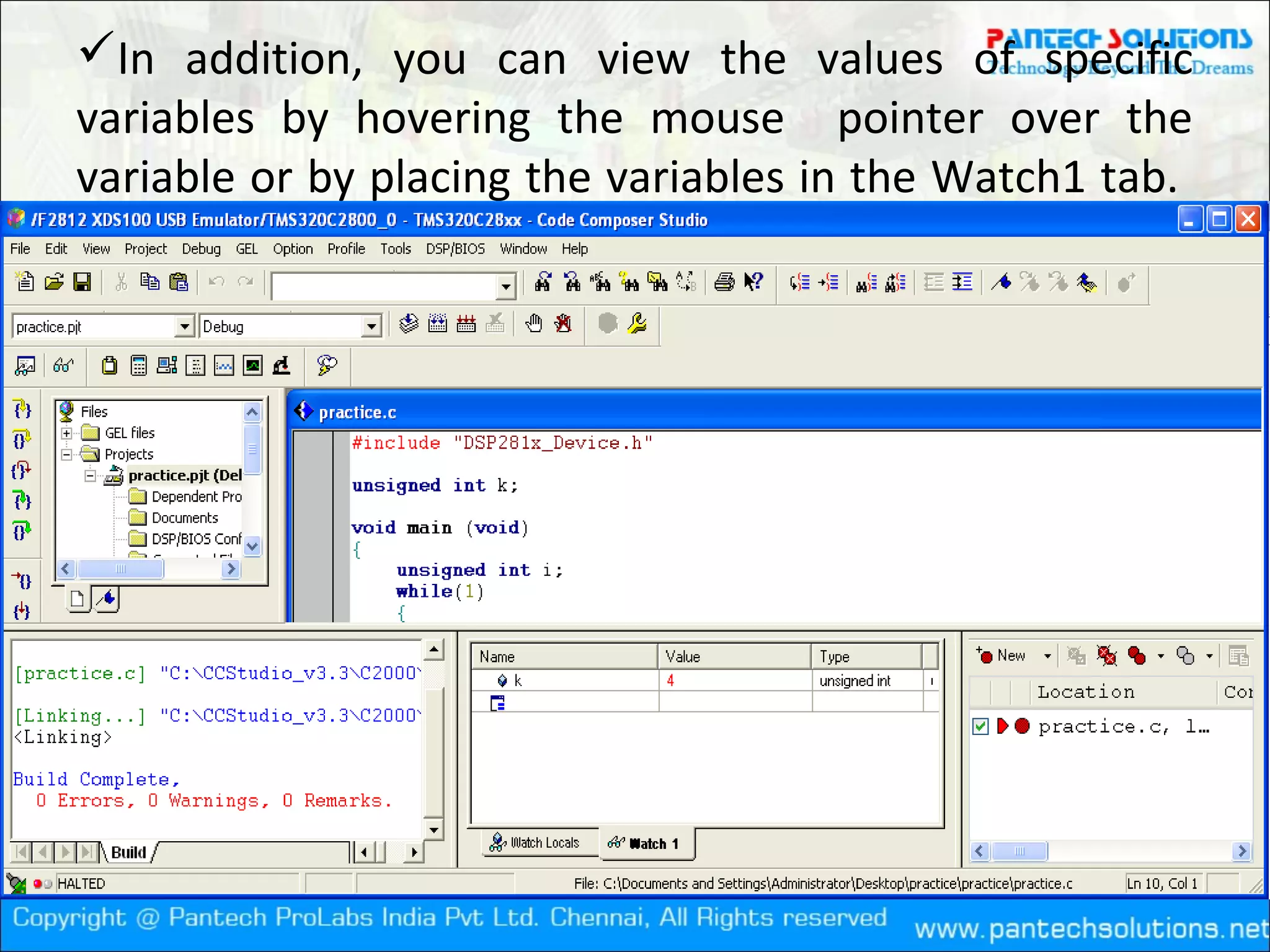Click the context Help pointer icon
The height and width of the screenshot is (952, 1270).
[753, 282]
